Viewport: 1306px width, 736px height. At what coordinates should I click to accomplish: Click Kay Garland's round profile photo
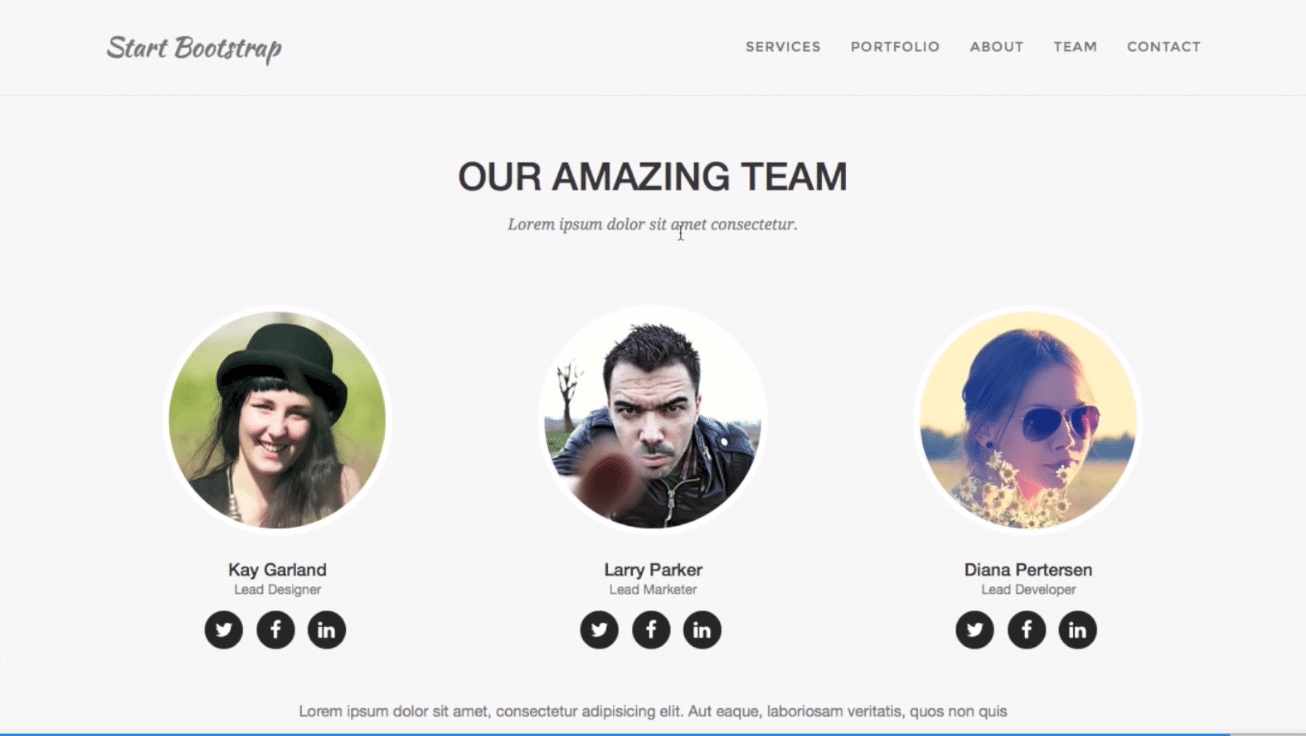pos(277,419)
